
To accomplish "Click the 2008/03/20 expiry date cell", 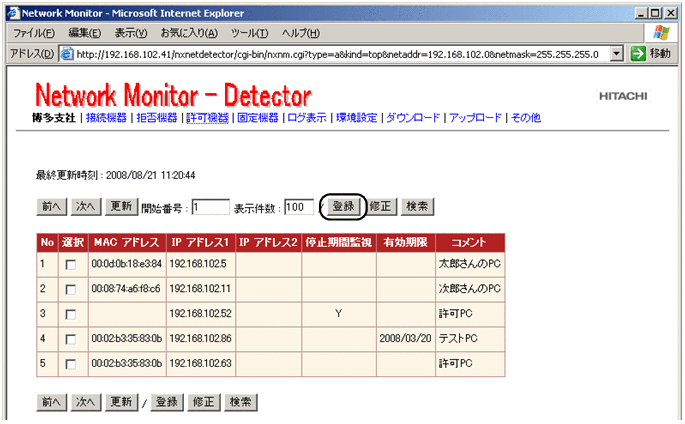I will pyautogui.click(x=405, y=338).
